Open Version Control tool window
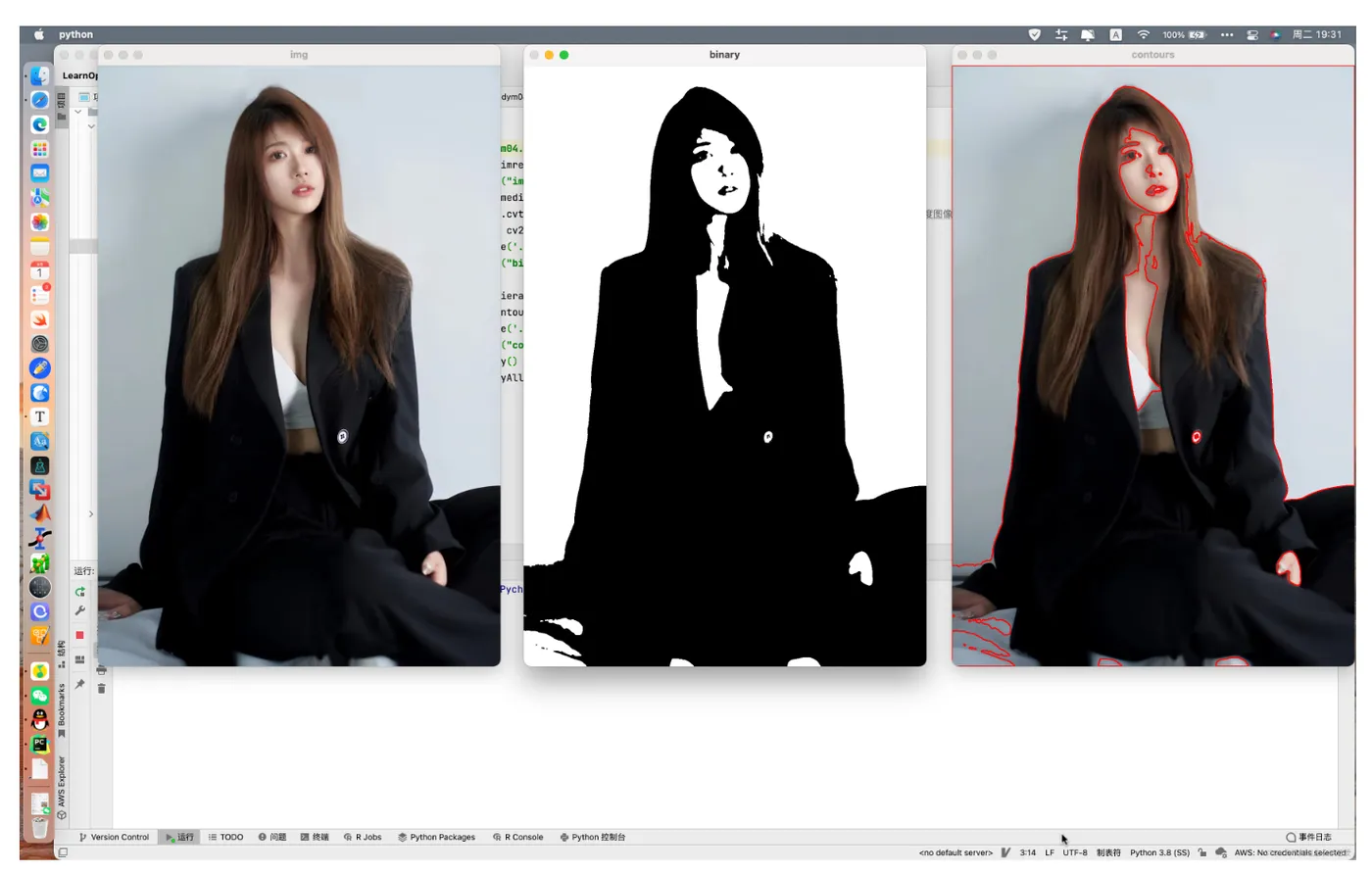This screenshot has height=873, width=1372. [114, 838]
